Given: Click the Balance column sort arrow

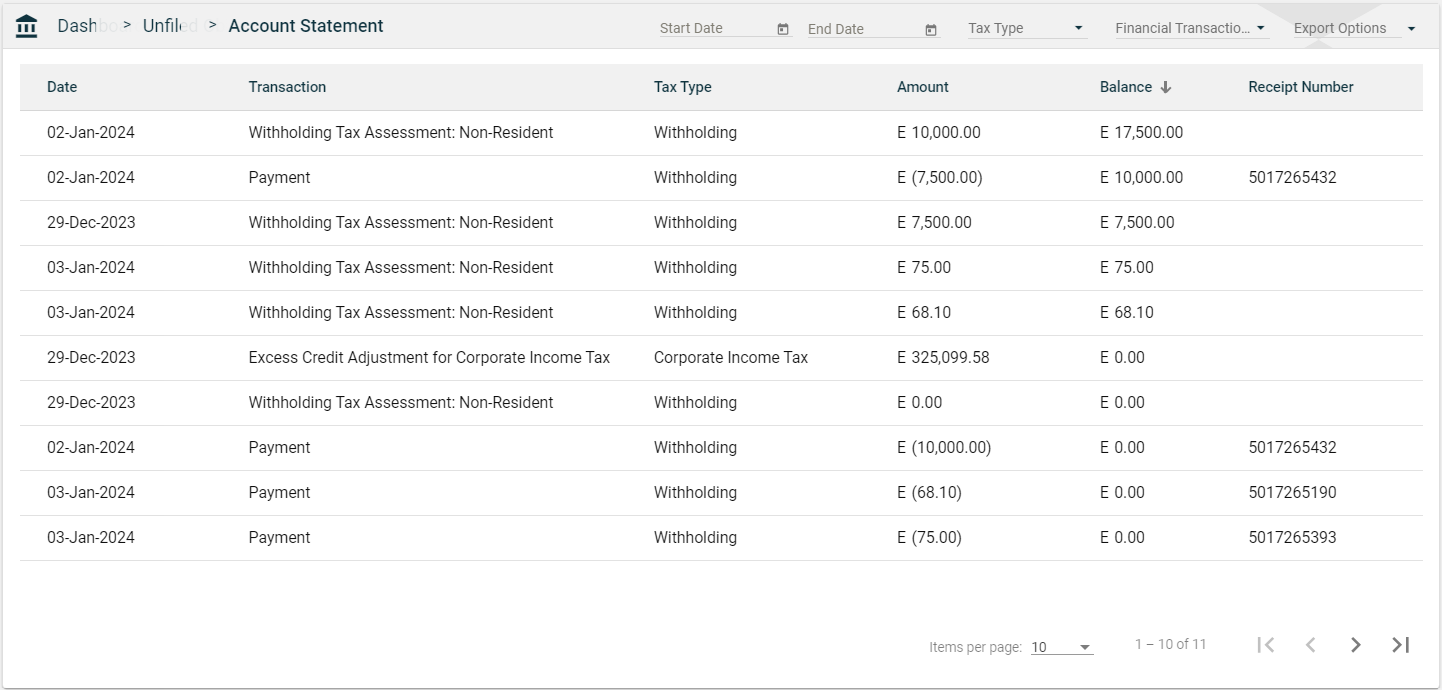Looking at the screenshot, I should click(x=1166, y=87).
